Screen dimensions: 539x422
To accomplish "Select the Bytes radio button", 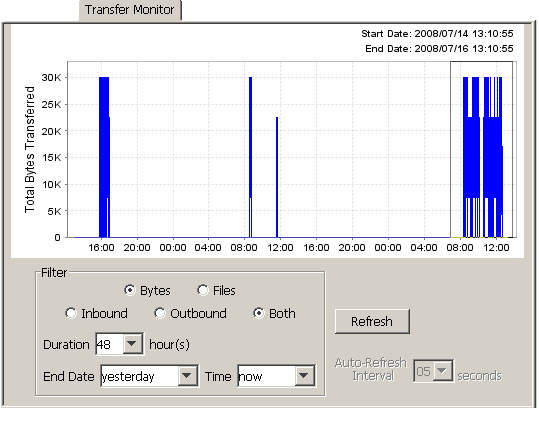I will (x=130, y=290).
